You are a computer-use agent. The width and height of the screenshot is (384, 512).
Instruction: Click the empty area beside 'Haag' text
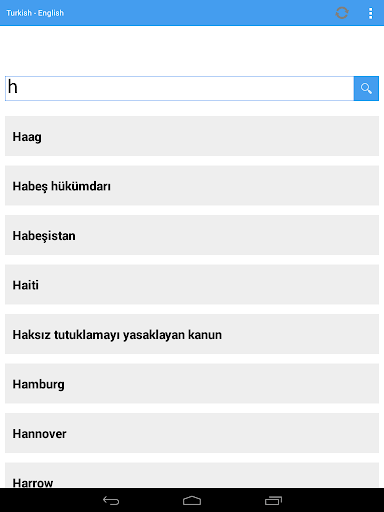coord(210,136)
